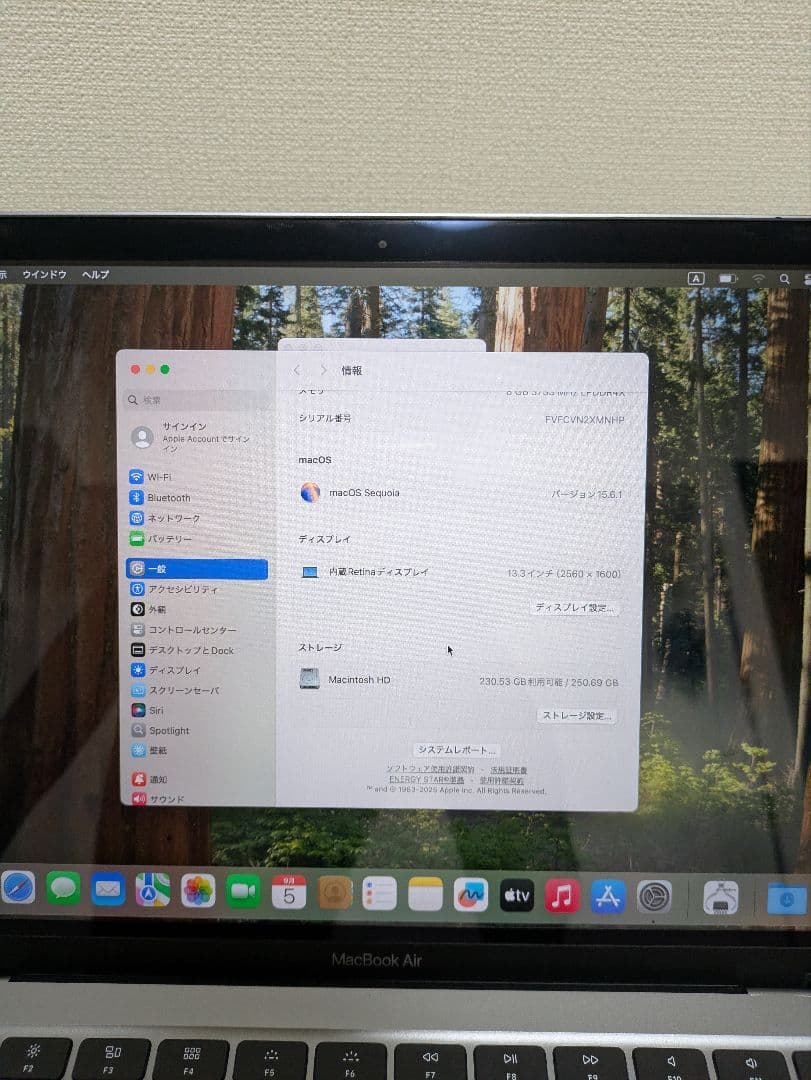
Task: Open Music from Dock
Action: click(x=562, y=896)
